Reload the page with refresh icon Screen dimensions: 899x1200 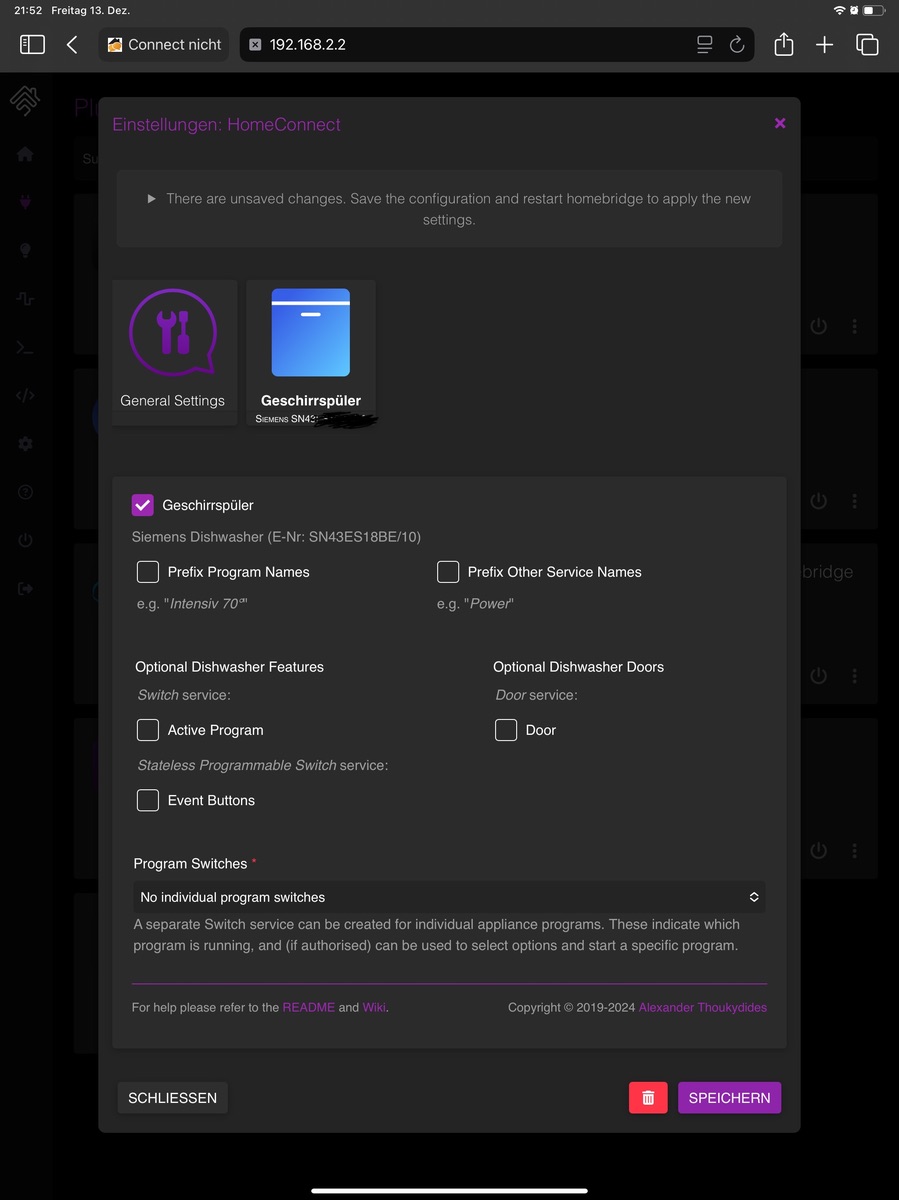pyautogui.click(x=737, y=45)
